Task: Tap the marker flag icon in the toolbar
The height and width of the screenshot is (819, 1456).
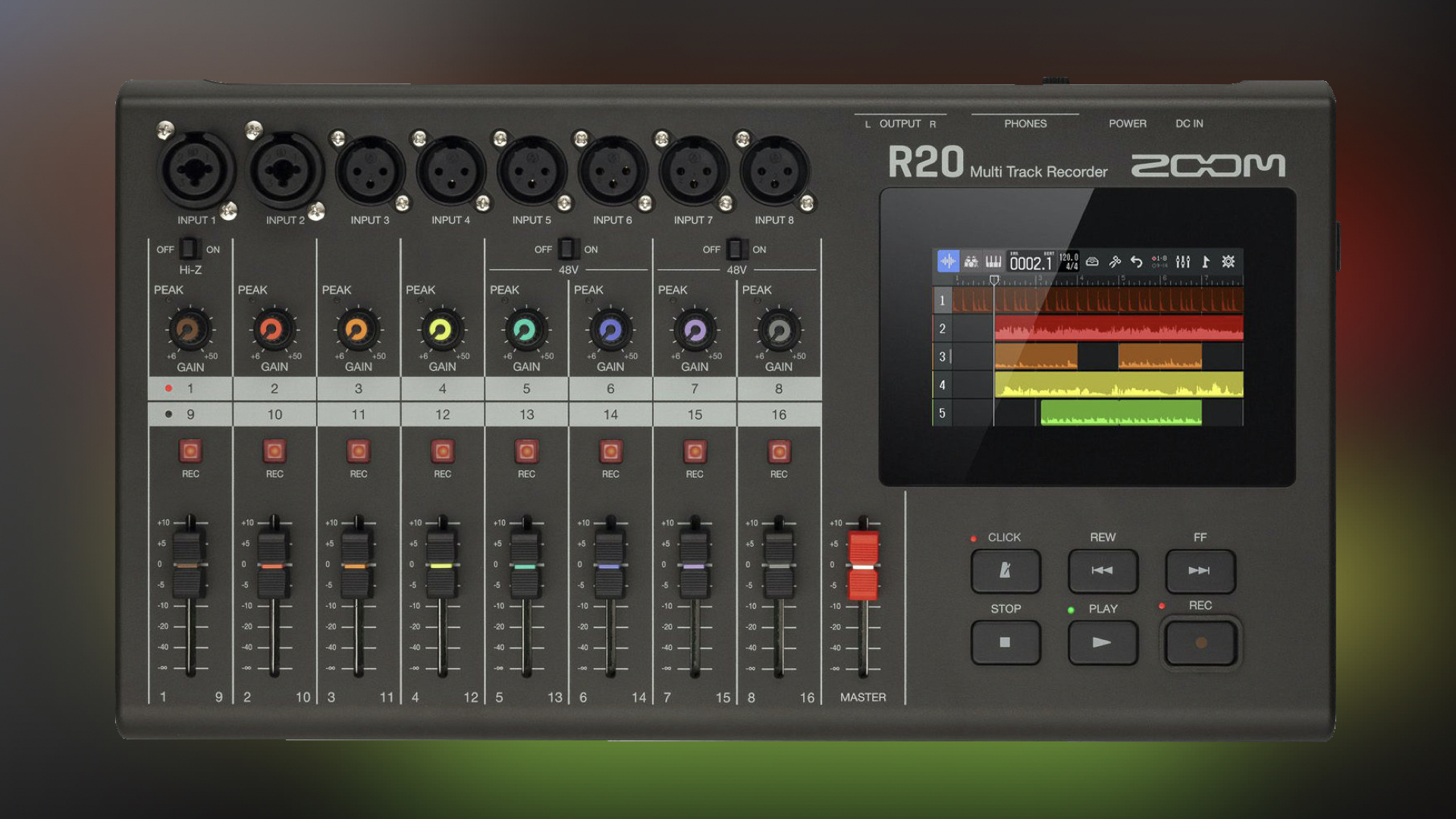Action: click(x=1206, y=262)
